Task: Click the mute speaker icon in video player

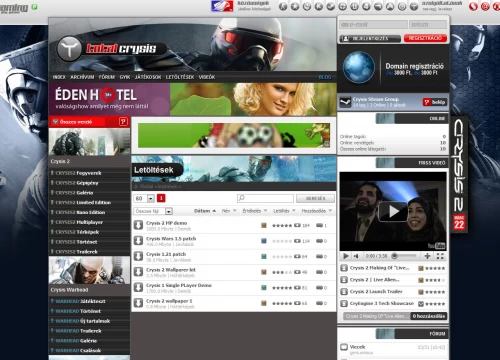Action: 356,256
